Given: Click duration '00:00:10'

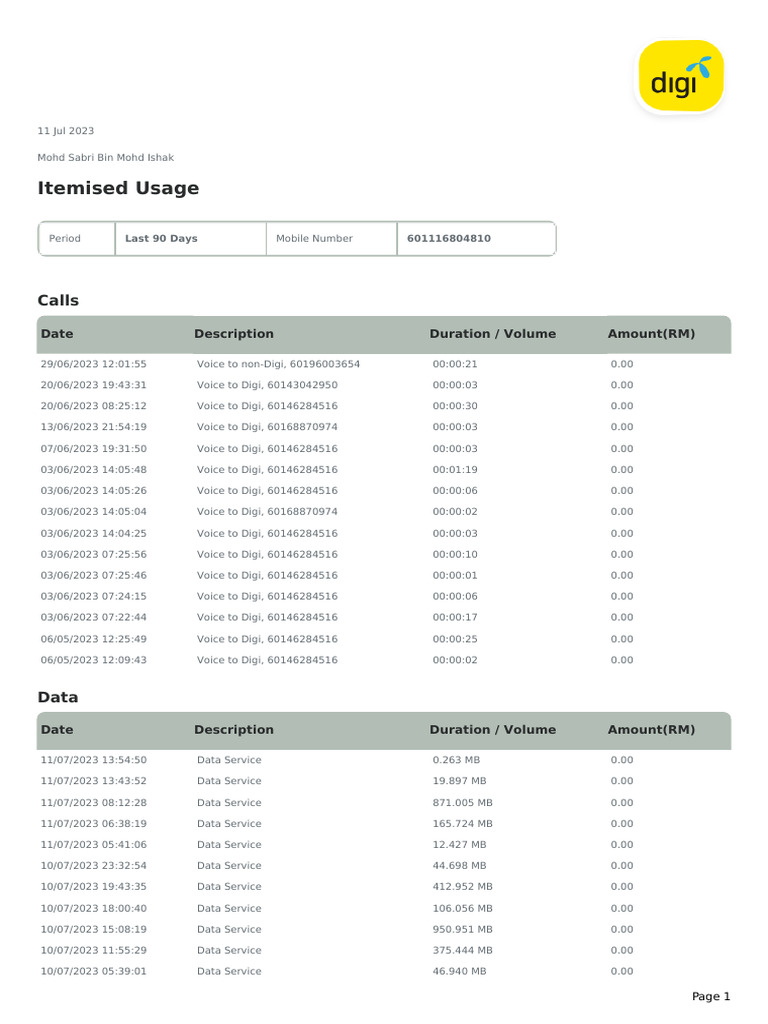Looking at the screenshot, I should [x=455, y=554].
